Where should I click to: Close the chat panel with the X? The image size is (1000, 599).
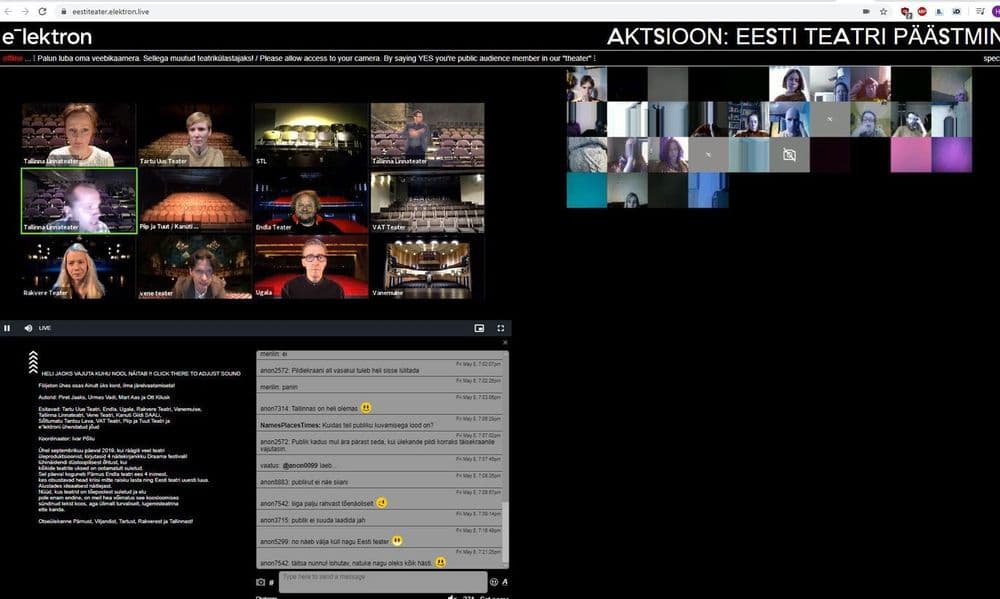pyautogui.click(x=505, y=343)
